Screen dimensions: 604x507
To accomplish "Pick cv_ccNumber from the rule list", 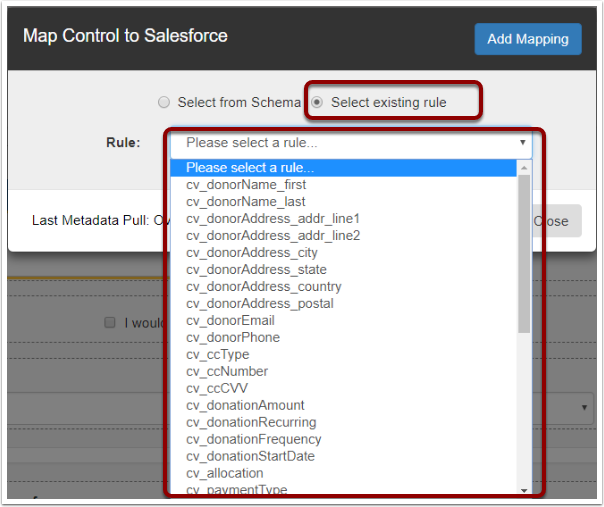I will point(343,371).
